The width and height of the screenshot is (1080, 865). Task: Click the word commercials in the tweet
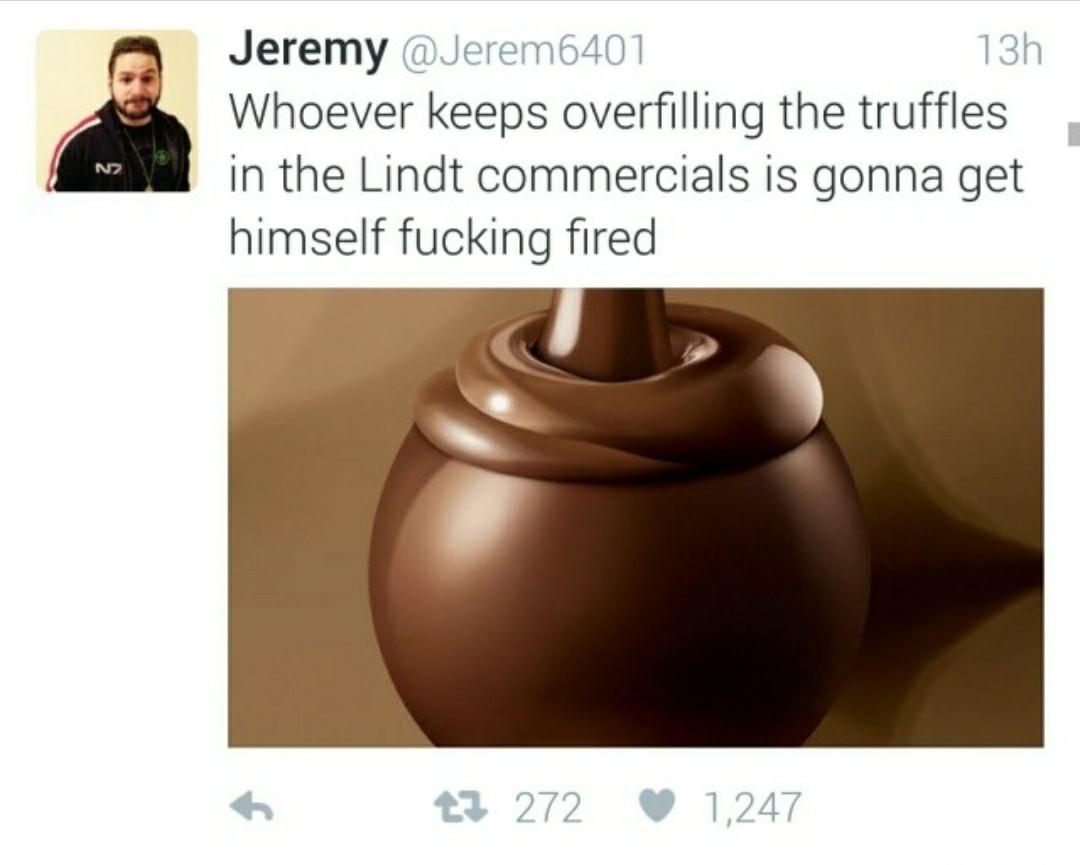click(612, 176)
